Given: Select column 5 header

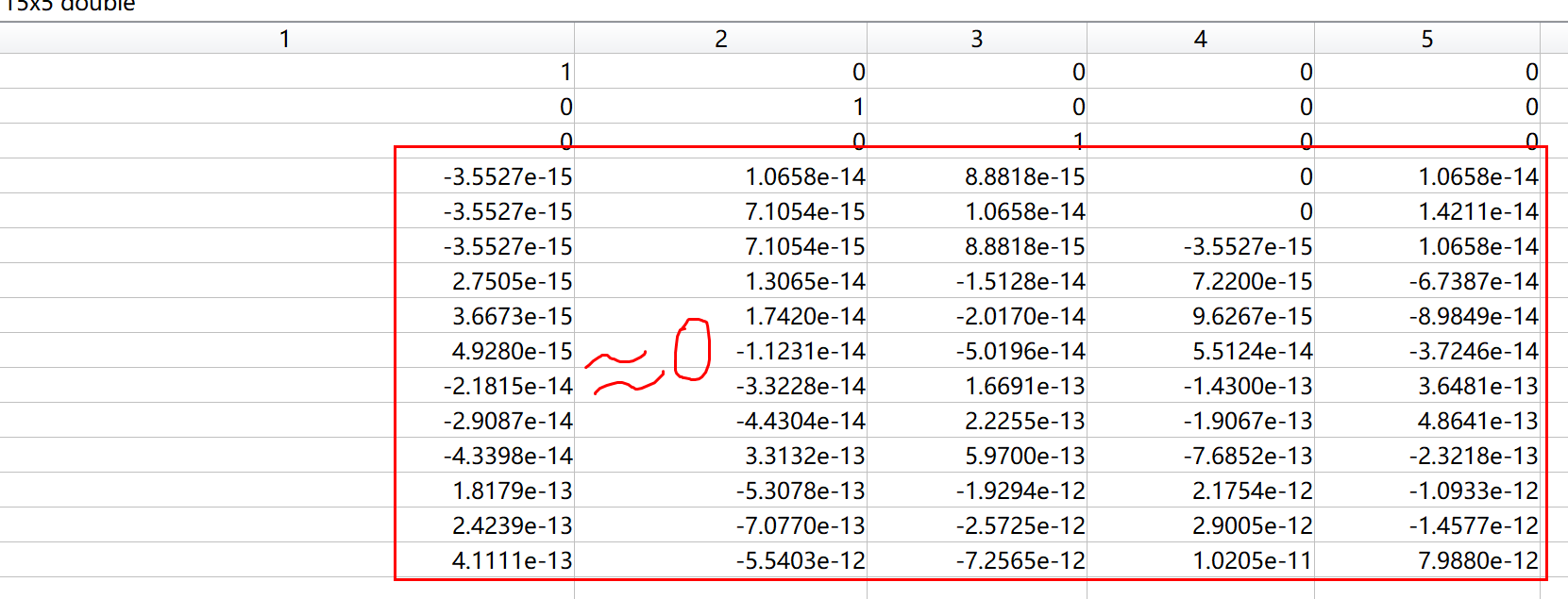Looking at the screenshot, I should pyautogui.click(x=1427, y=39).
